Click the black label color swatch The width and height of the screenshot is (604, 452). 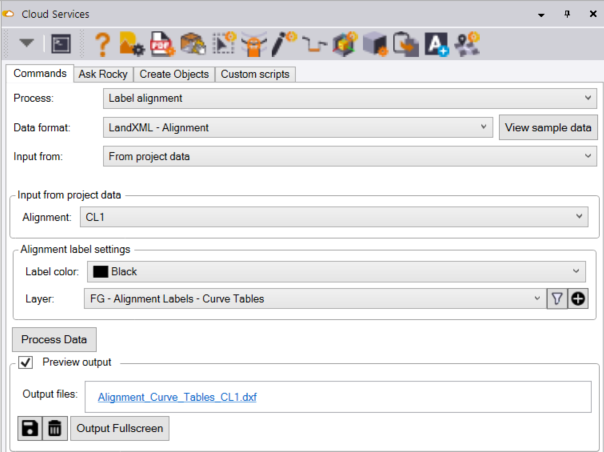coord(101,272)
